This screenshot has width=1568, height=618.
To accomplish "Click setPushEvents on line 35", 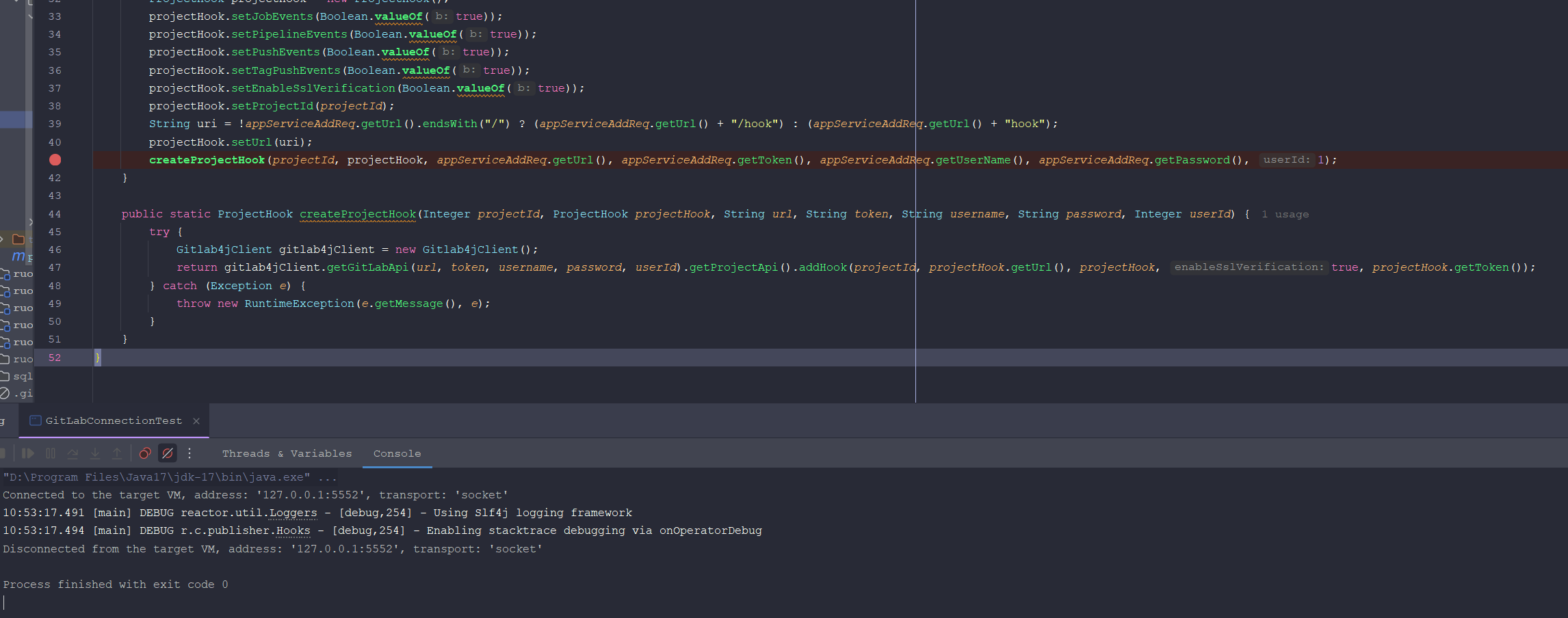I will pos(276,52).
